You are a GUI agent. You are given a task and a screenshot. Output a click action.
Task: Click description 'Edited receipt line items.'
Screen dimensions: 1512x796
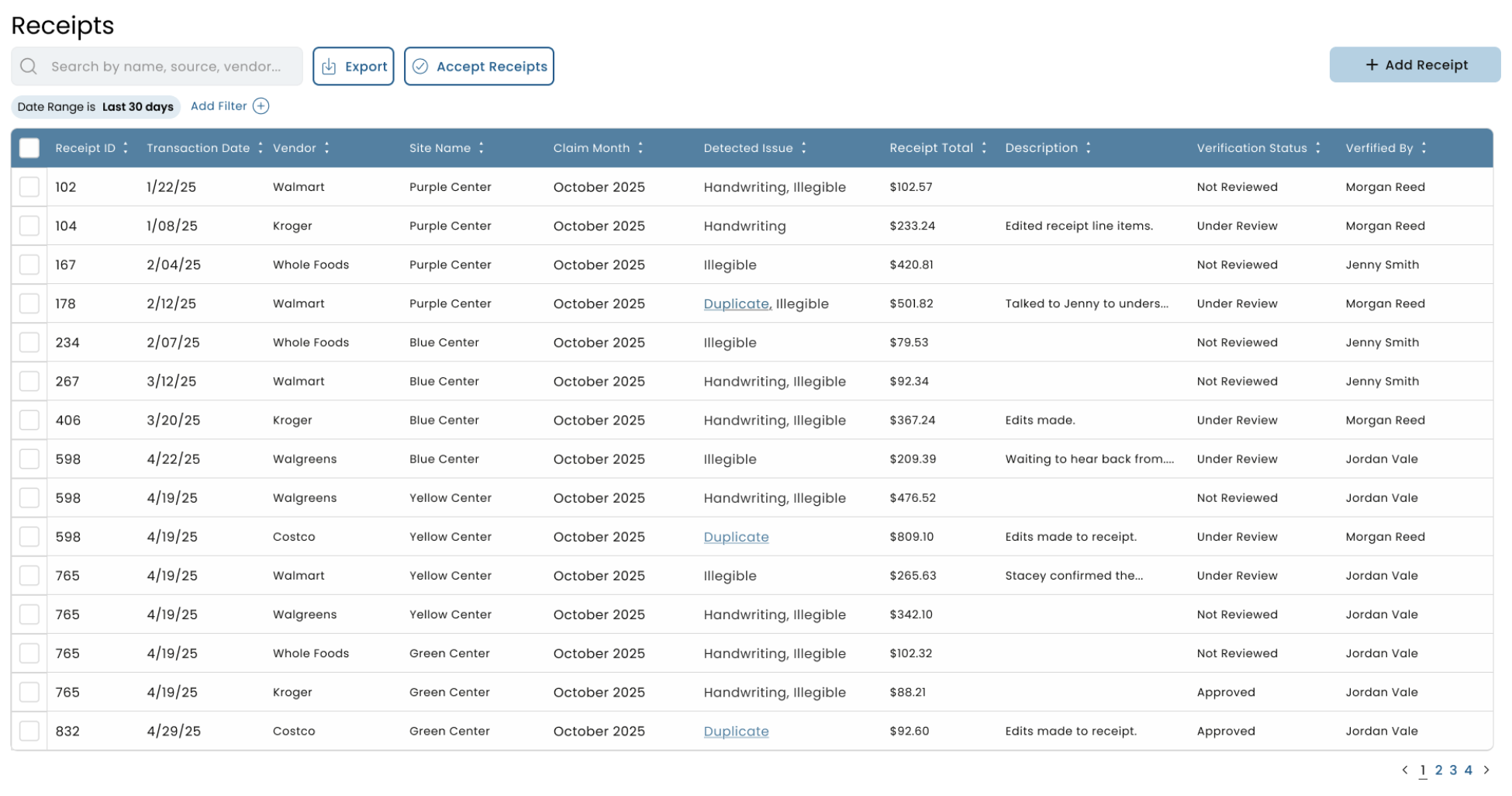[x=1079, y=226]
